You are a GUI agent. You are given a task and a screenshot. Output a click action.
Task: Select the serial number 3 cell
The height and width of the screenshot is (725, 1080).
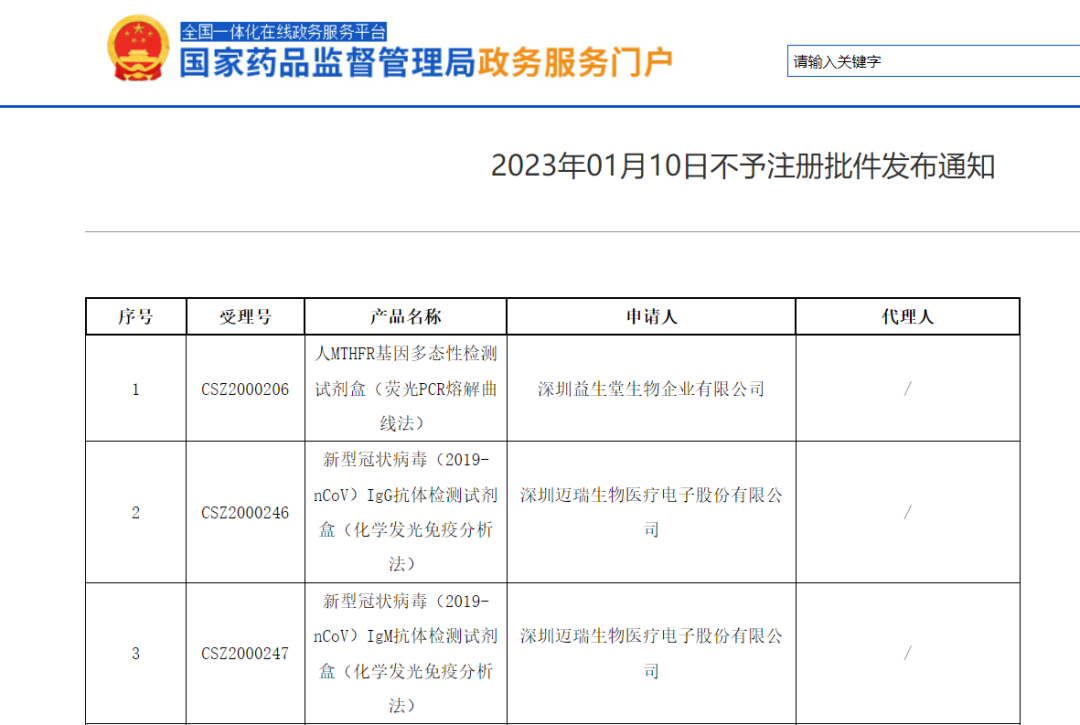pyautogui.click(x=136, y=654)
